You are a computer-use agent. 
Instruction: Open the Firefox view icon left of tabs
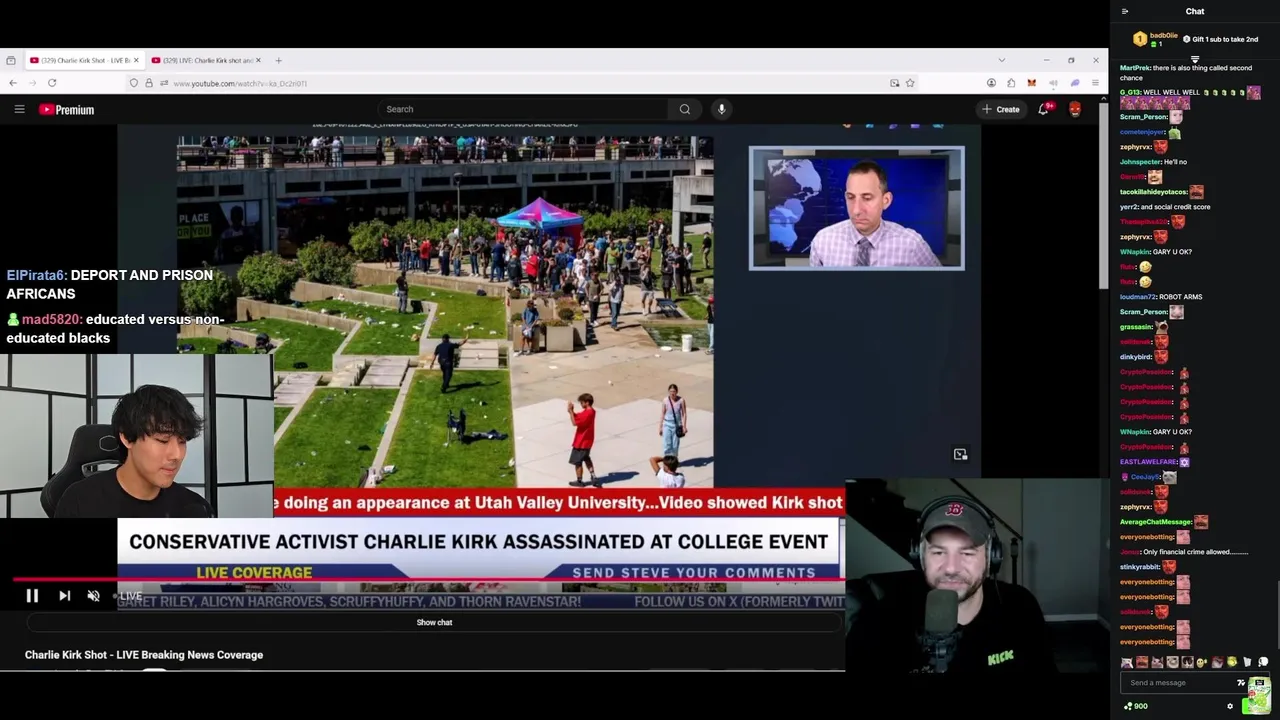point(10,60)
